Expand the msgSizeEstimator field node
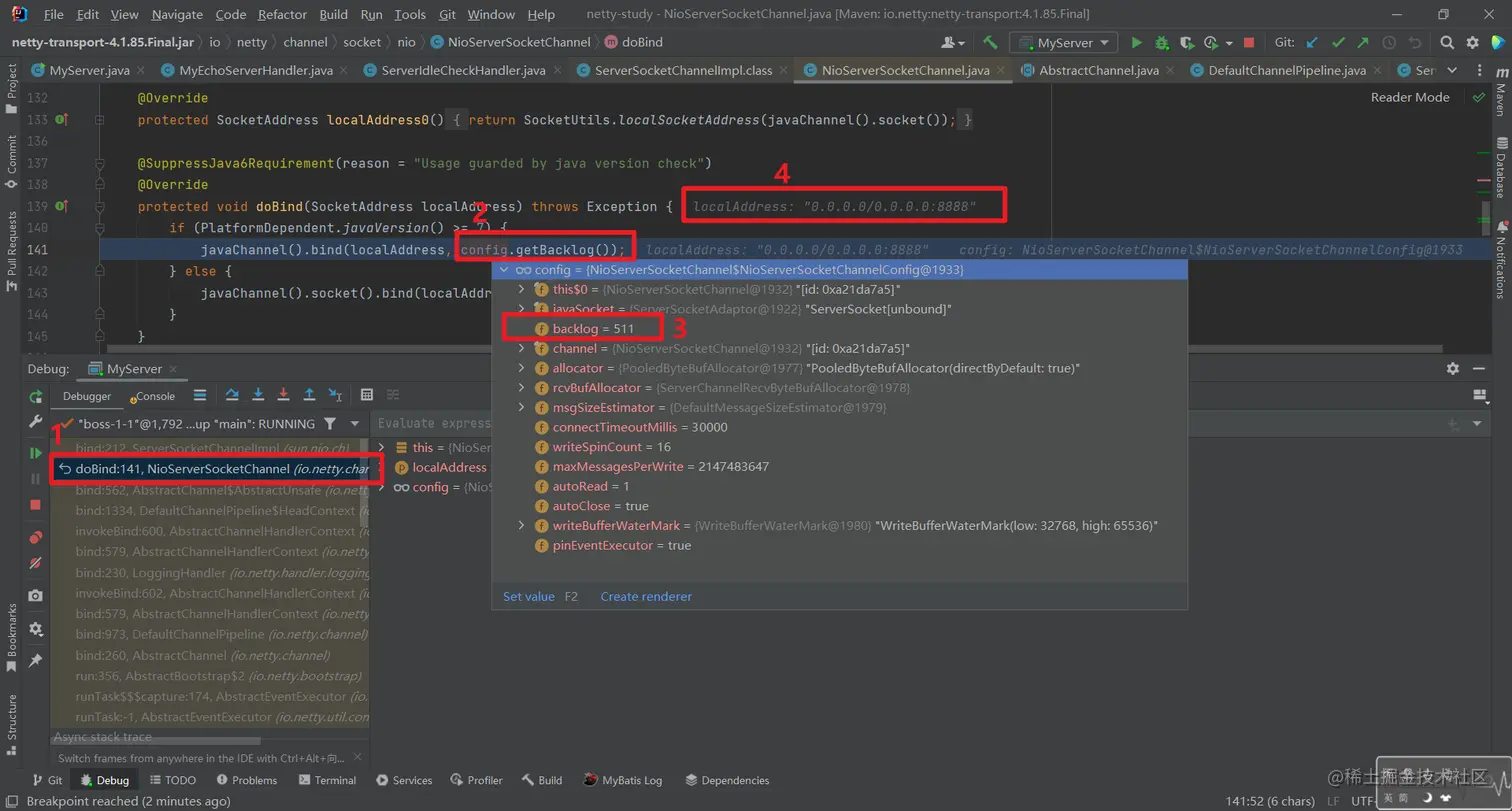The height and width of the screenshot is (811, 1512). [x=521, y=408]
